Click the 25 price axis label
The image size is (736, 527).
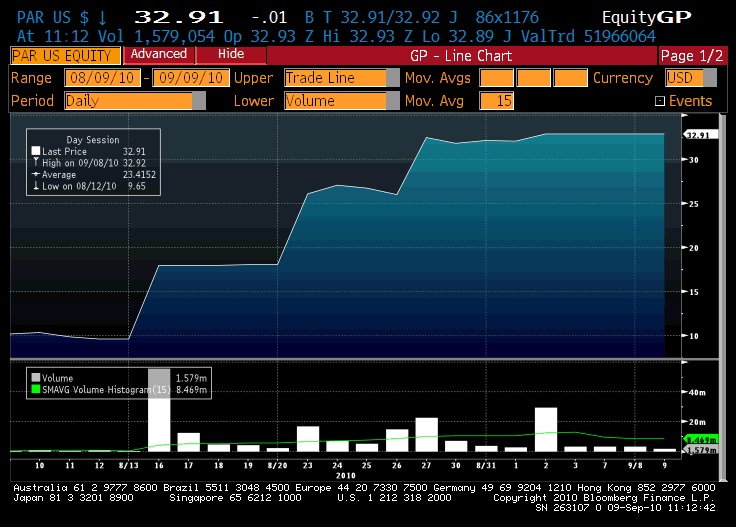(694, 204)
